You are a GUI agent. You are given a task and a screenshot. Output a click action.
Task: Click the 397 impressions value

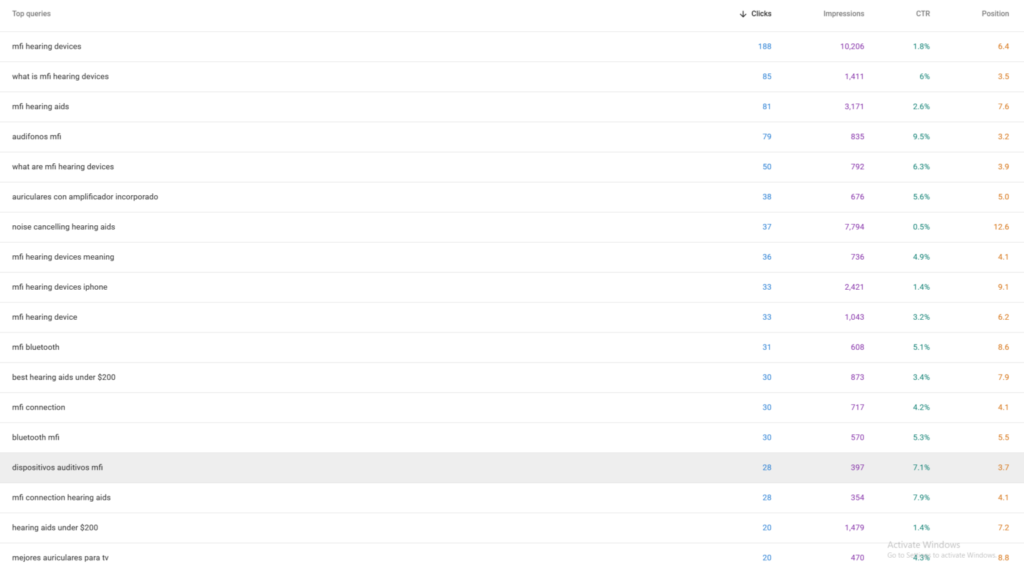coord(857,467)
